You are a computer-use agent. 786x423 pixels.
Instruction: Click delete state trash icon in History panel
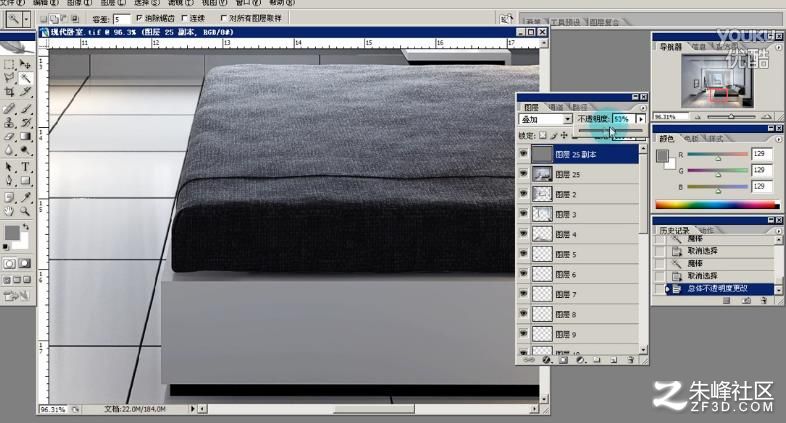[763, 301]
